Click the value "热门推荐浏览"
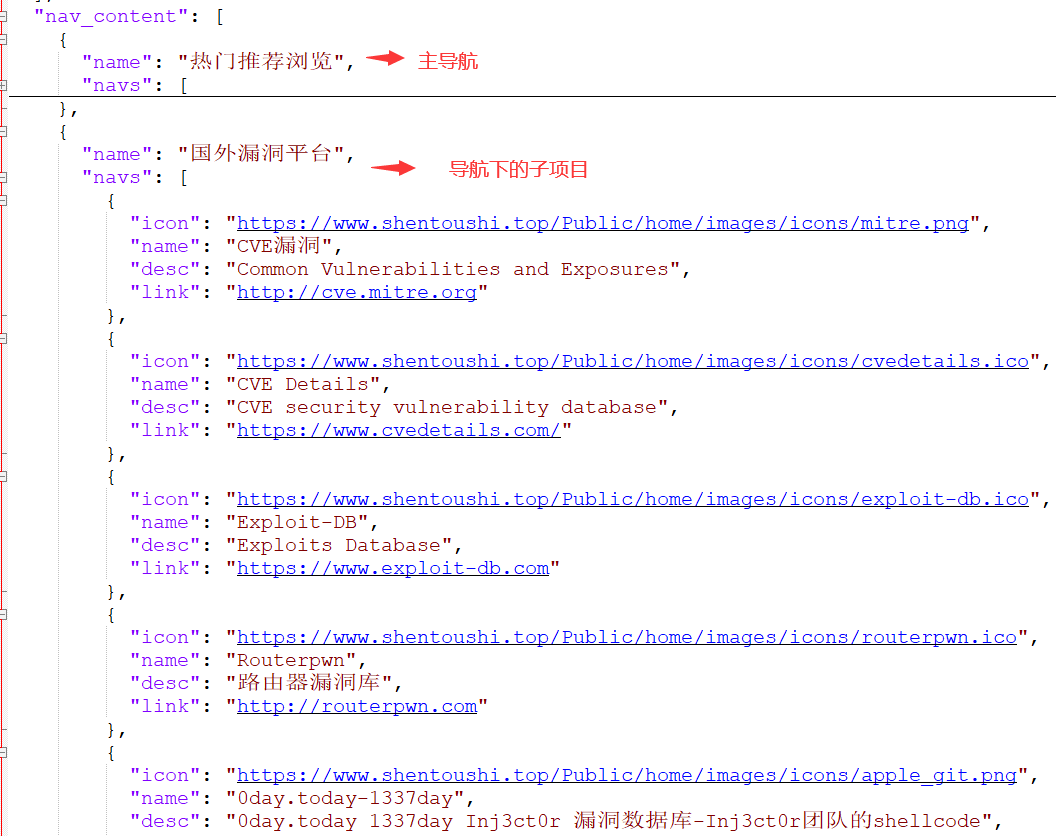1056x836 pixels. pyautogui.click(x=262, y=61)
